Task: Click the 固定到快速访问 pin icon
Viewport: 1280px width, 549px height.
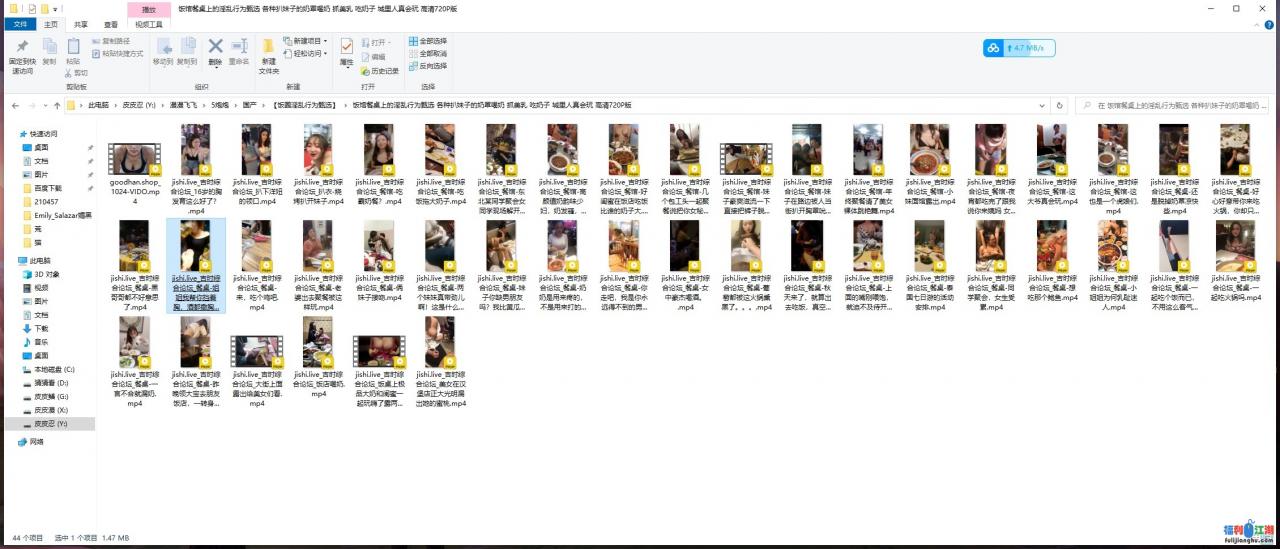Action: point(21,50)
